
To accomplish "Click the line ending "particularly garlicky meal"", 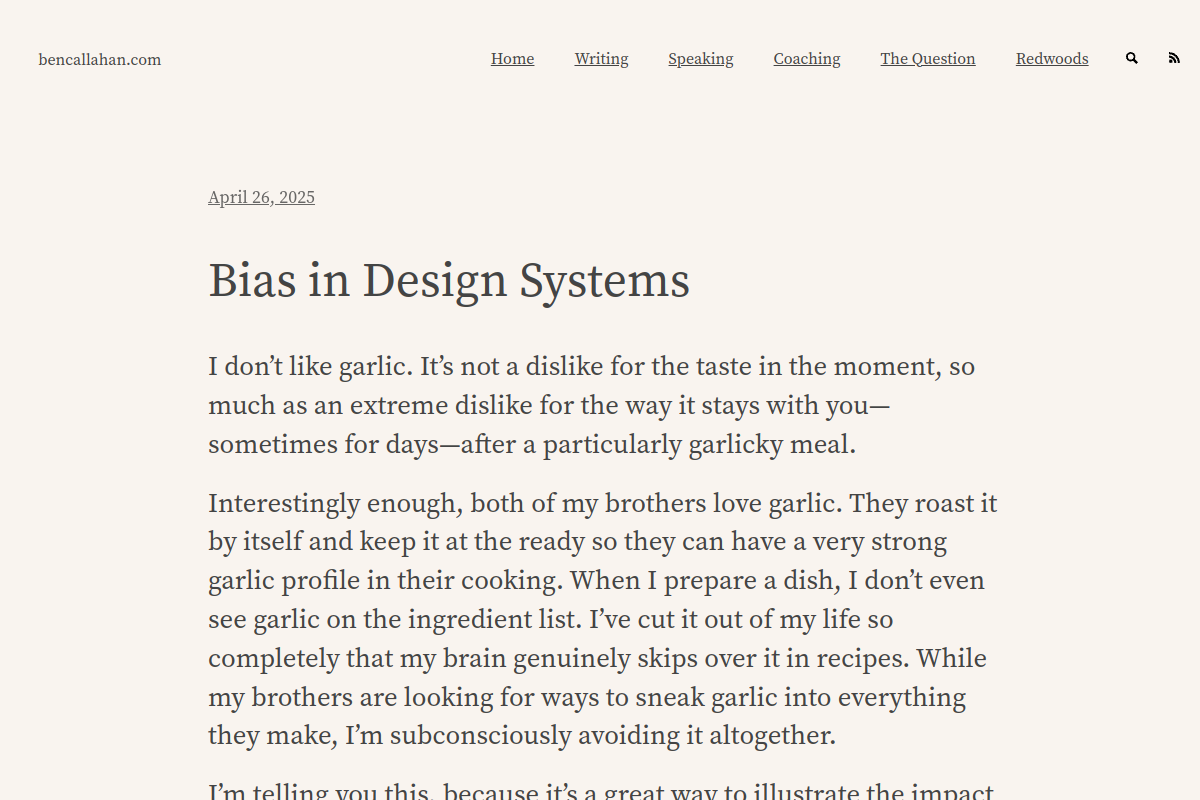I will (532, 445).
